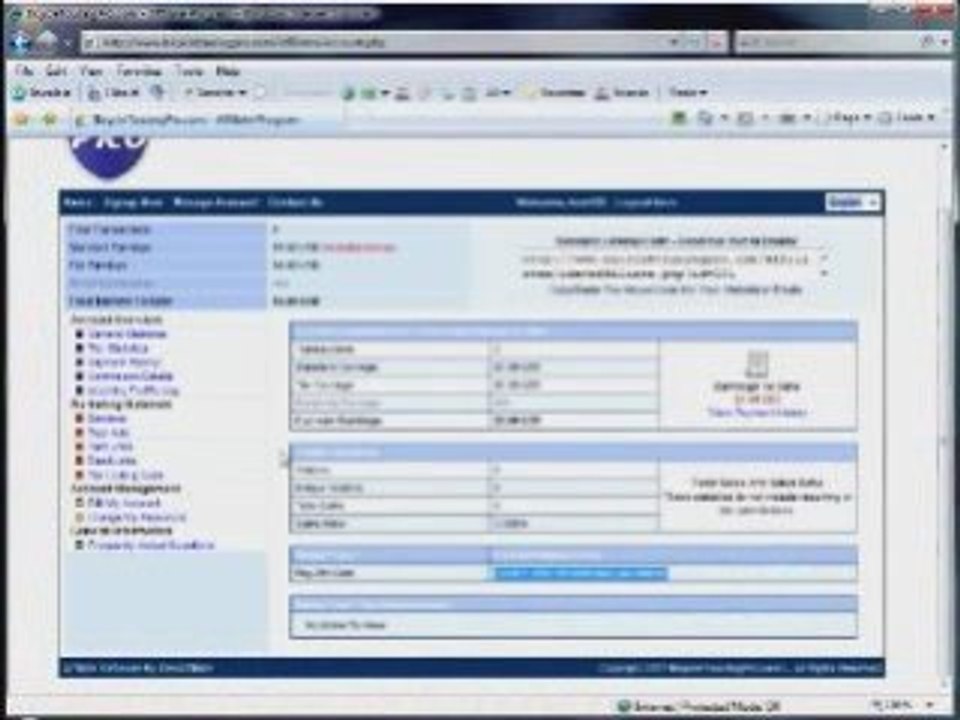Open the address bar history dropdown arrow
Image resolution: width=960 pixels, height=720 pixels.
coord(673,42)
